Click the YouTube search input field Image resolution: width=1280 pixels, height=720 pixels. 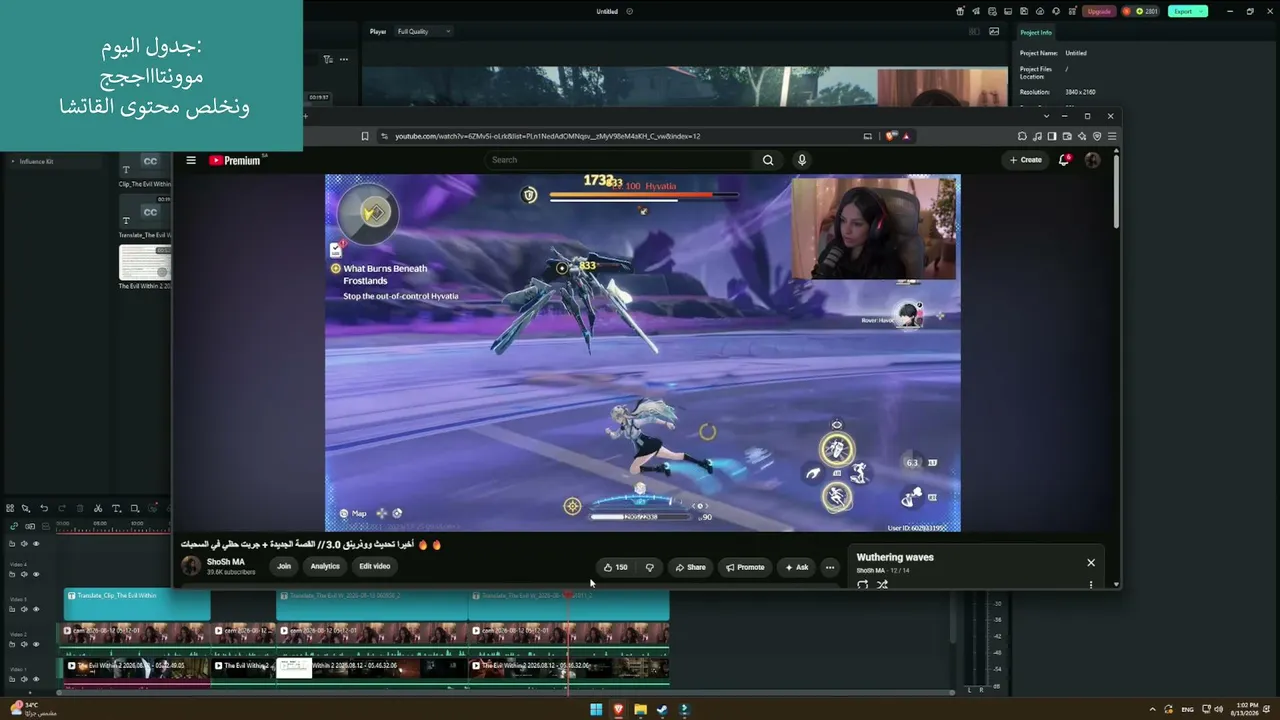620,160
